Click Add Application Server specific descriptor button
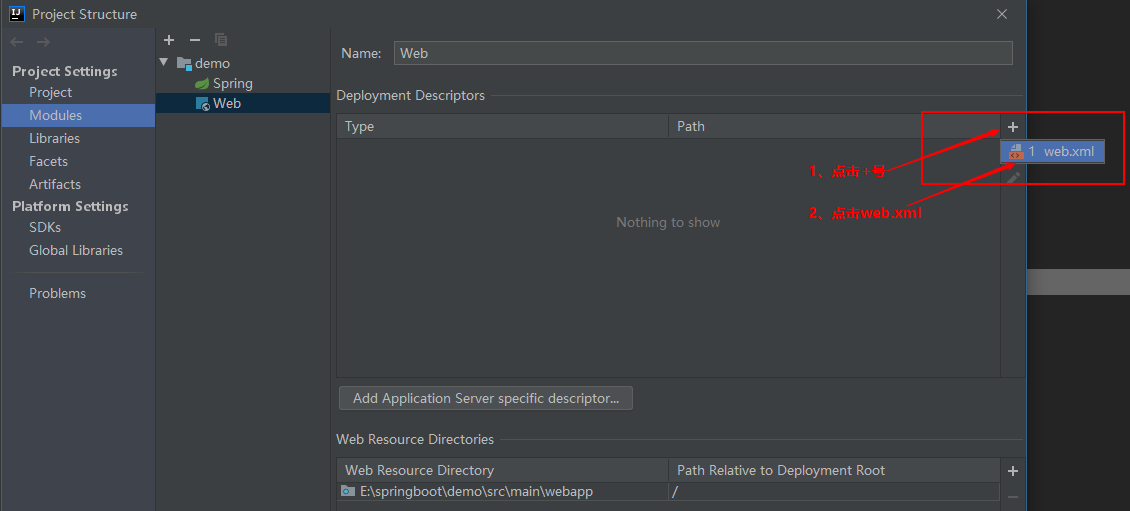This screenshot has width=1130, height=511. coord(486,398)
